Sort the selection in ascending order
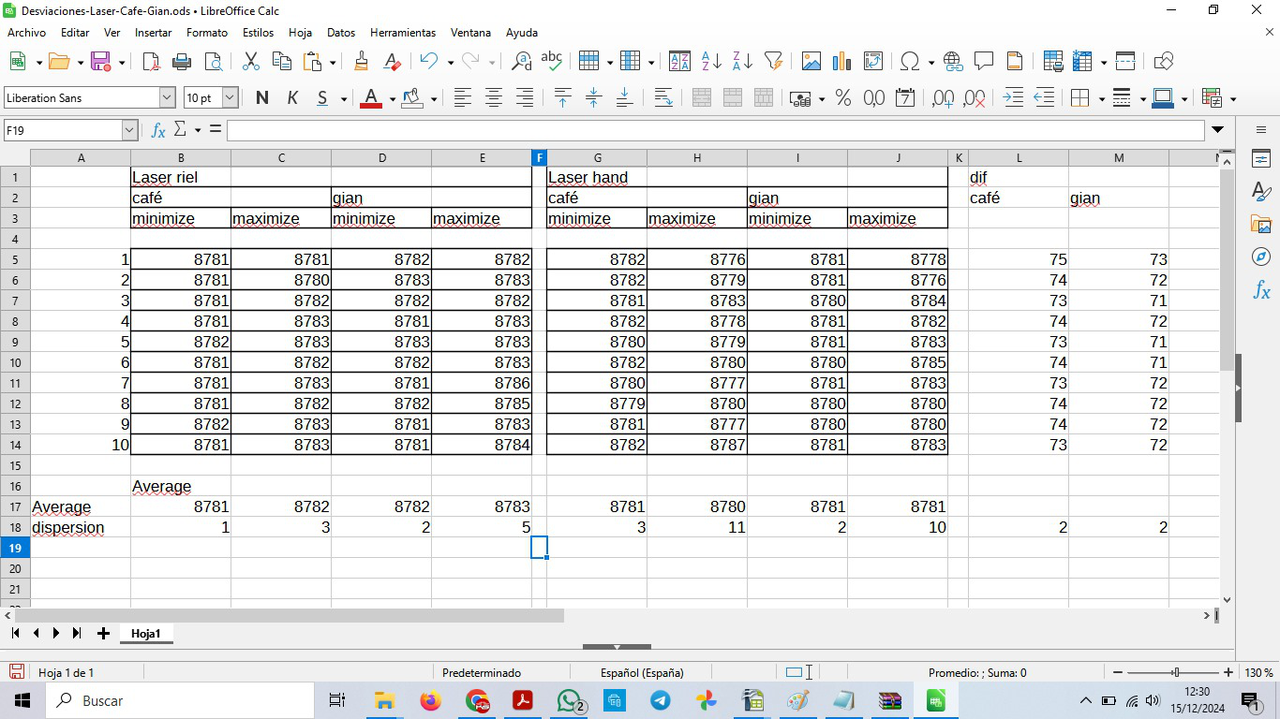1280x719 pixels. click(711, 62)
